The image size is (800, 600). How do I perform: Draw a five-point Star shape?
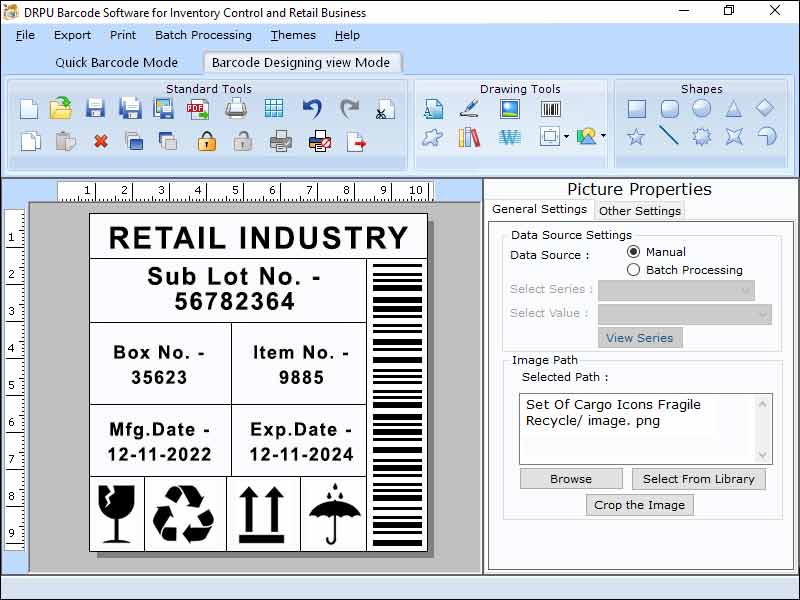(x=636, y=137)
